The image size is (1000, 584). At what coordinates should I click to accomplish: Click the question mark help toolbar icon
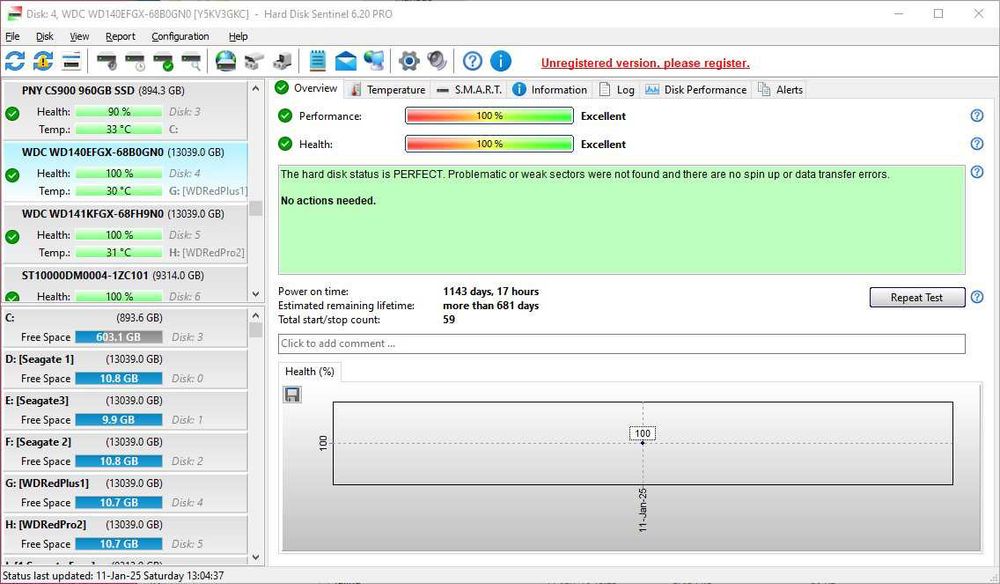pyautogui.click(x=473, y=61)
